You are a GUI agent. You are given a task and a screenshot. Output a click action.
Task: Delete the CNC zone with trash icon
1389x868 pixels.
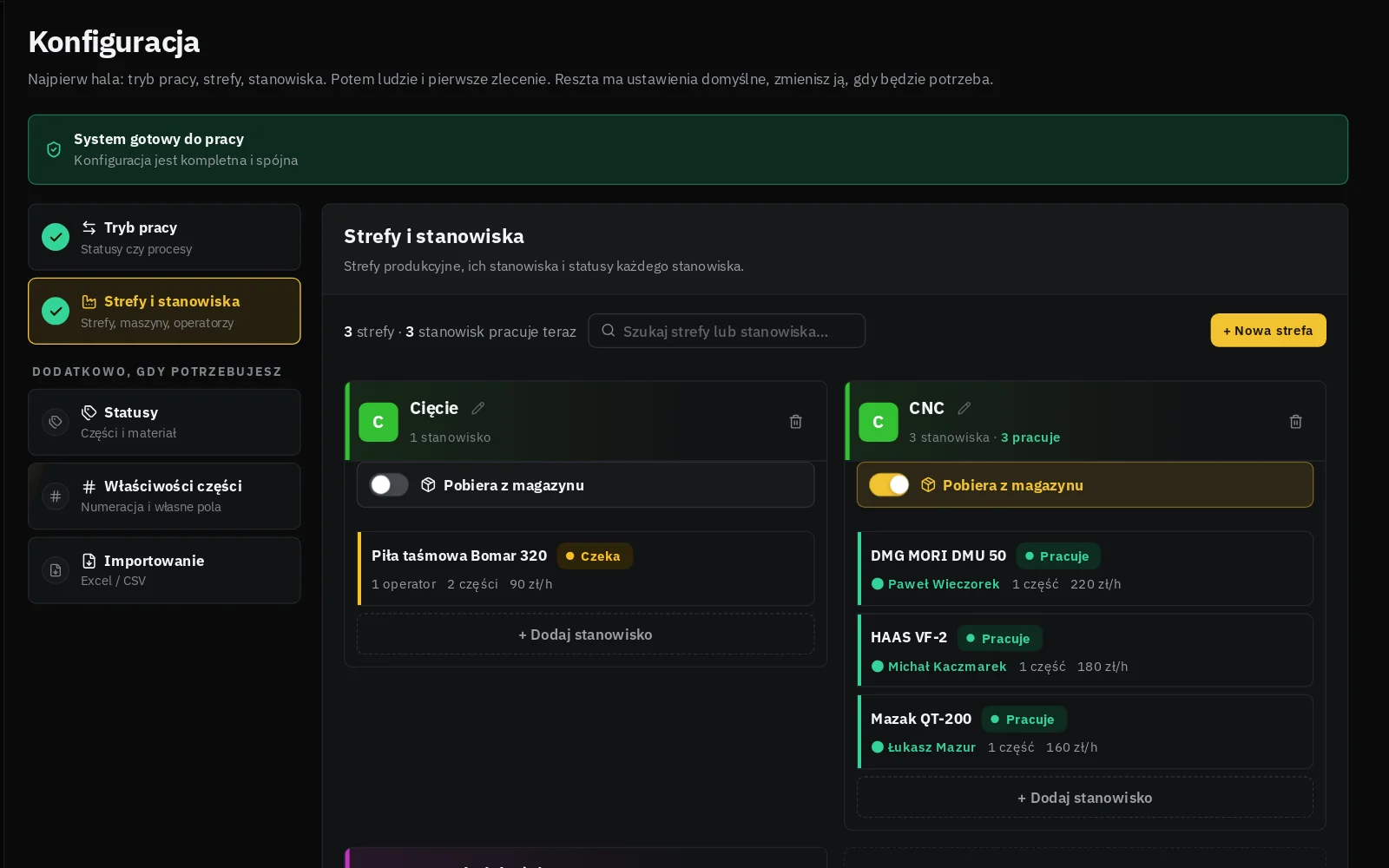click(x=1295, y=422)
